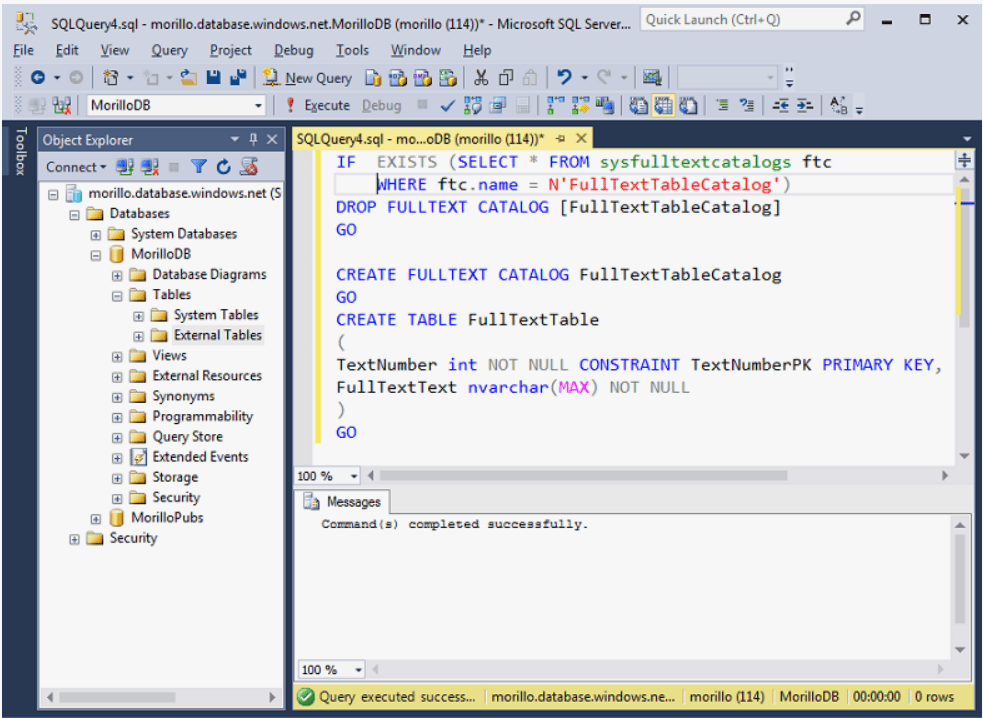This screenshot has height=718, width=983.
Task: Expand the MorilloPubs database node
Action: [96, 519]
